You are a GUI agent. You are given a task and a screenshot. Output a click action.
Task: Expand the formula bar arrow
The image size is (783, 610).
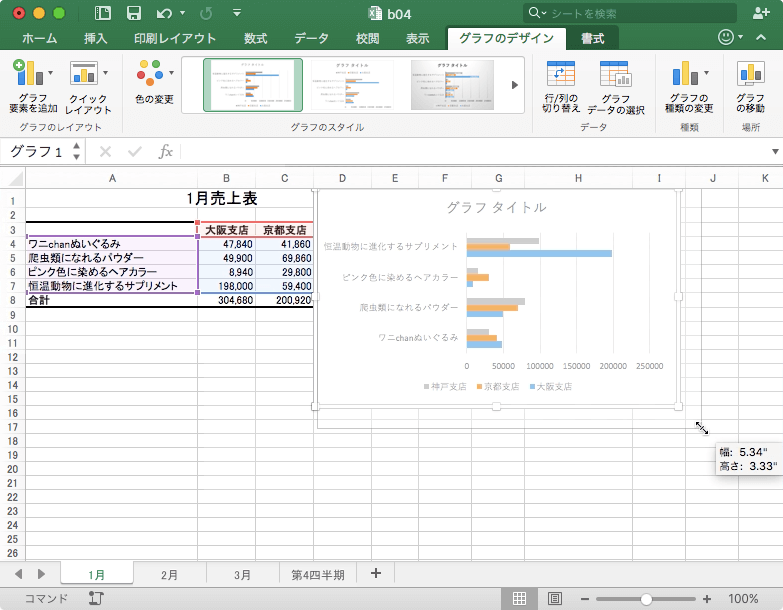pyautogui.click(x=775, y=151)
